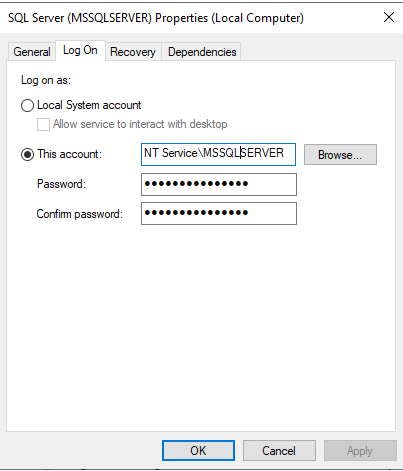Confirm changes with the OK button
The image size is (403, 471).
tap(198, 451)
